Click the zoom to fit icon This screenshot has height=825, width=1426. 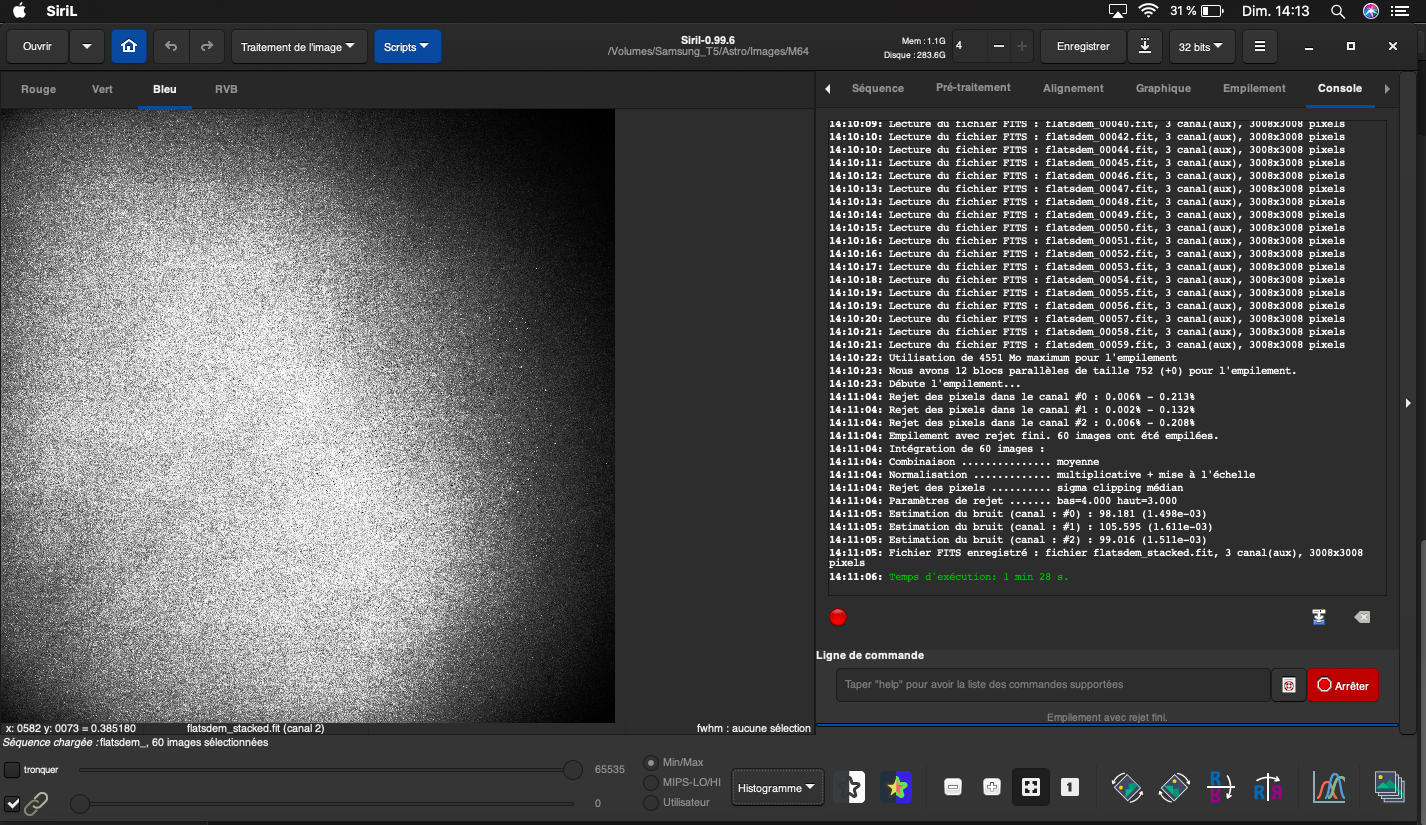(x=1030, y=787)
